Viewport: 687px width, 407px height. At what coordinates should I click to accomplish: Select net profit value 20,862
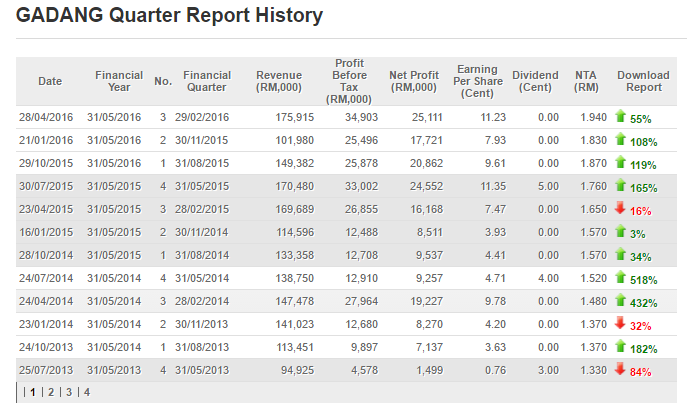[x=426, y=163]
